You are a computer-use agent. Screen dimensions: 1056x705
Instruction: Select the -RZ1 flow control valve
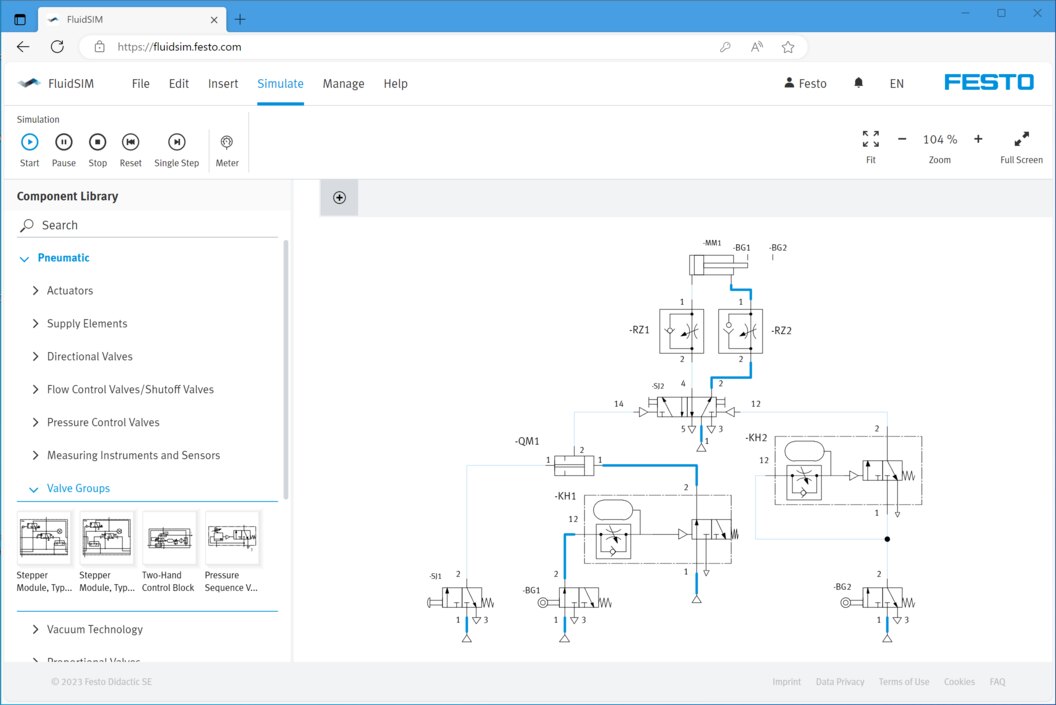tap(682, 331)
